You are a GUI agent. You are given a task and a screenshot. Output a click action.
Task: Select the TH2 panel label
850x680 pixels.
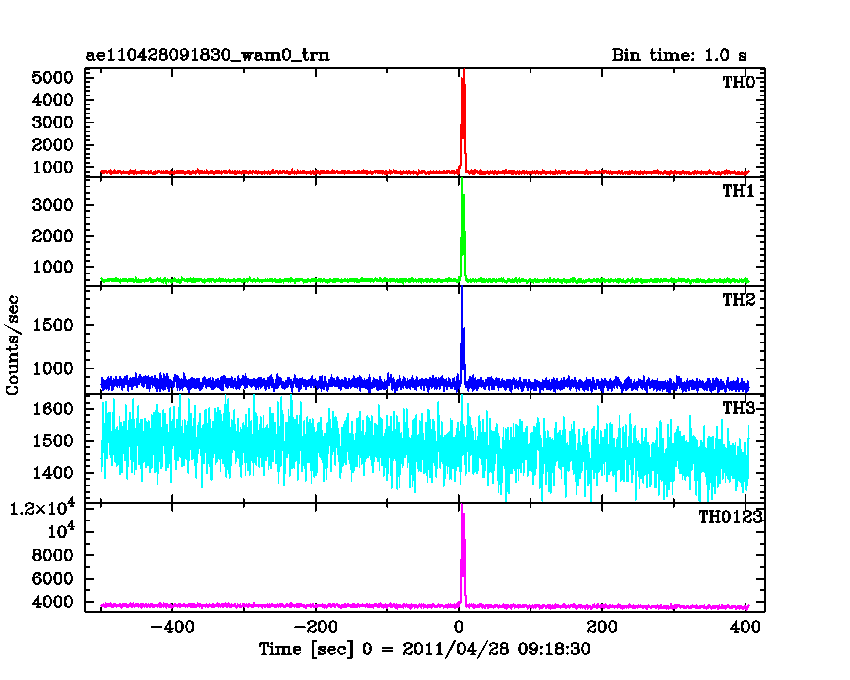point(738,300)
